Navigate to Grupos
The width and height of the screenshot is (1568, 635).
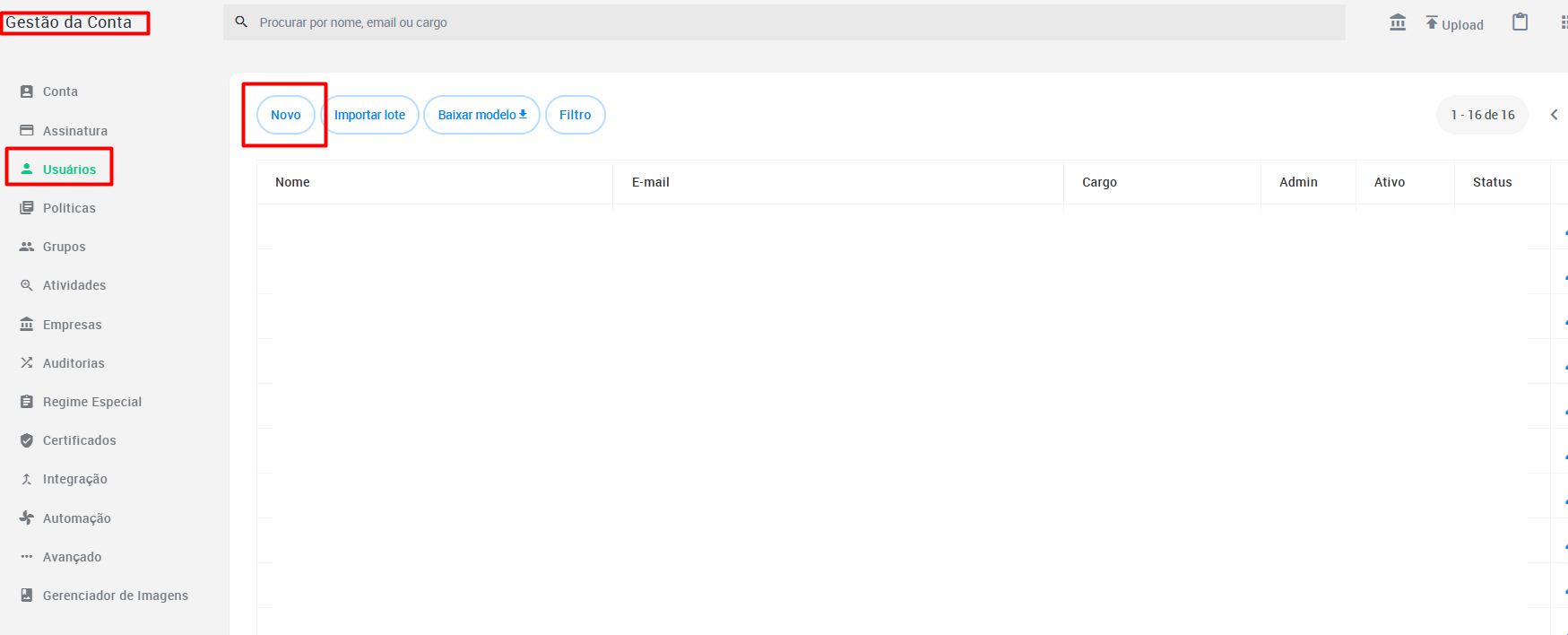[x=65, y=247]
